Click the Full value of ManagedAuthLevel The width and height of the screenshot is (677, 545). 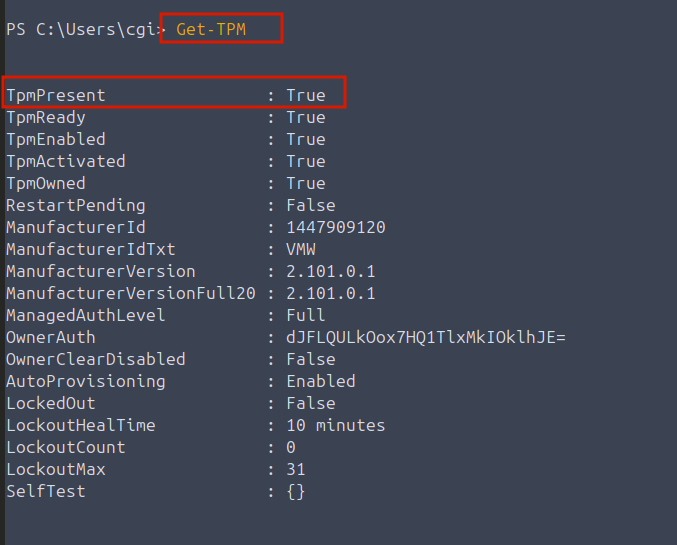click(305, 315)
